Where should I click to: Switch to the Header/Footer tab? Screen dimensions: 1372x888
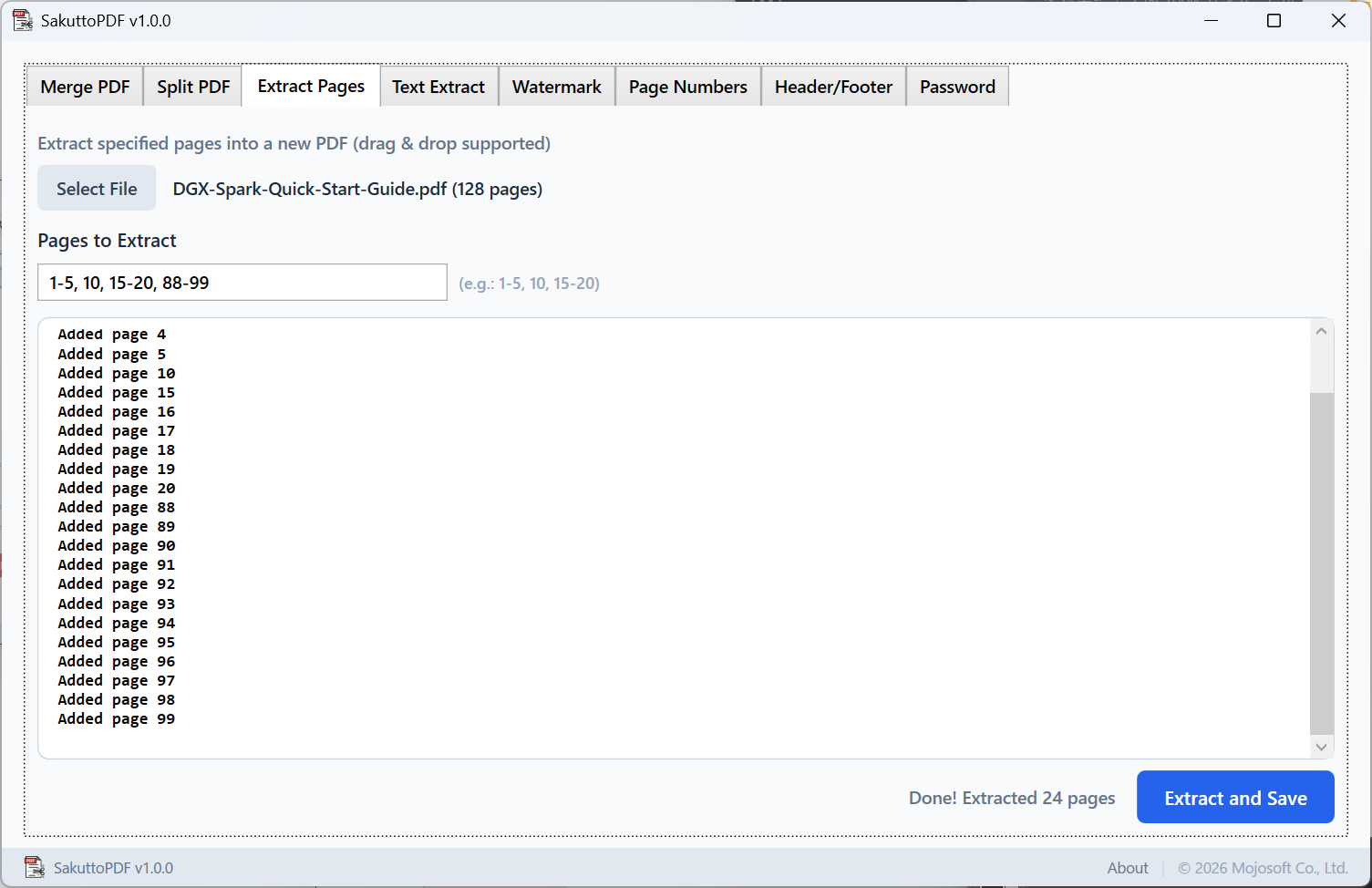(x=832, y=86)
